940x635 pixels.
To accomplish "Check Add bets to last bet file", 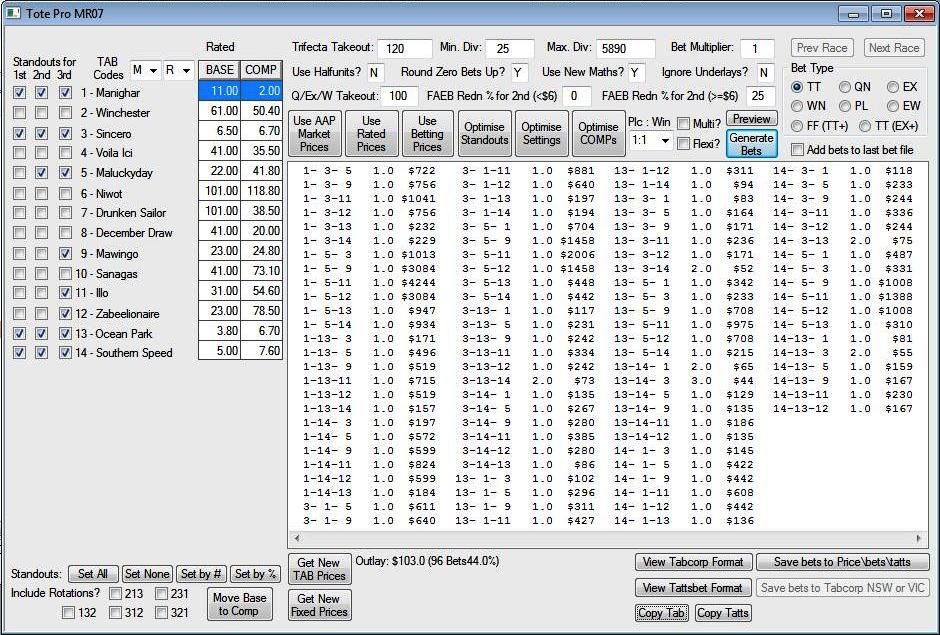I will [797, 150].
